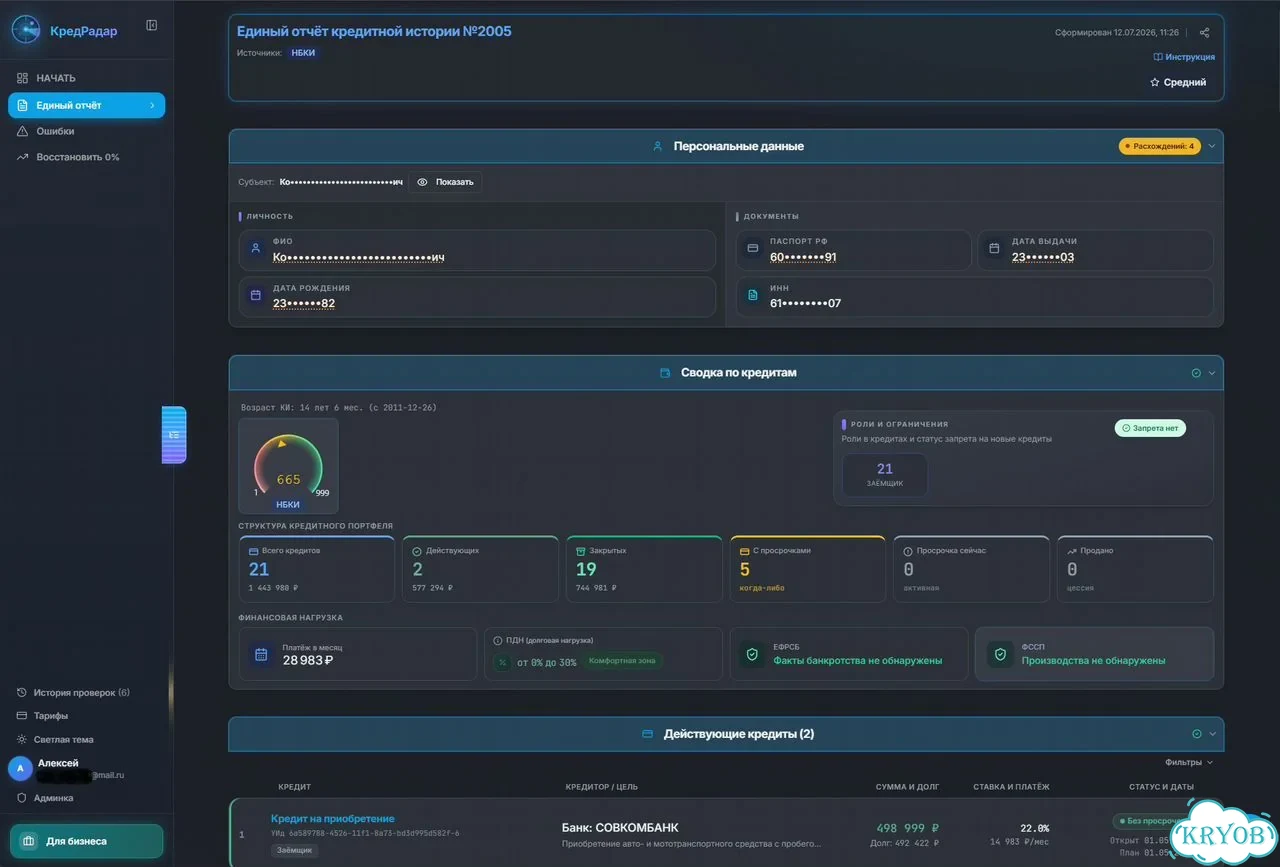Image resolution: width=1280 pixels, height=867 pixels.
Task: Click the 498 999 ₽ loan amount
Action: [907, 828]
